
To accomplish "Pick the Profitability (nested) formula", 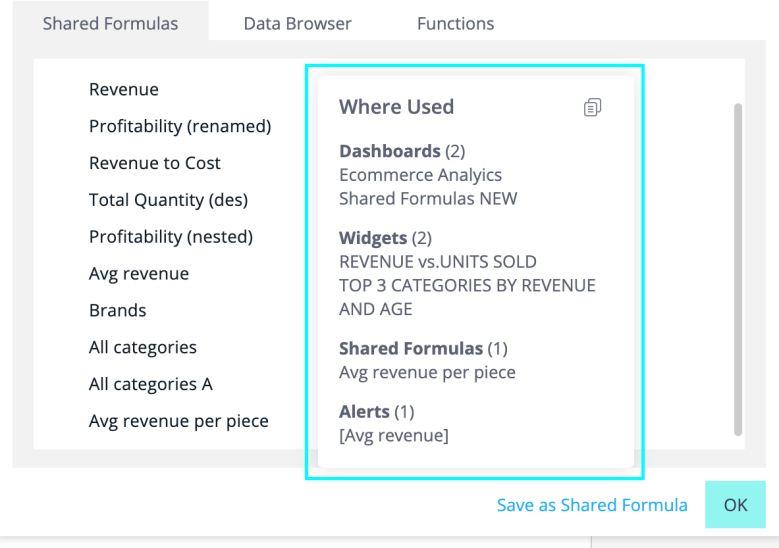I will 171,237.
